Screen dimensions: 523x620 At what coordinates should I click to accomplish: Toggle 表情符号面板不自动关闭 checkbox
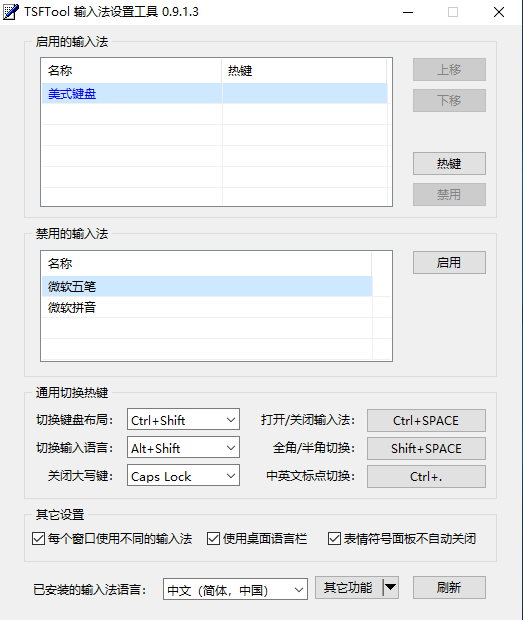tap(334, 539)
